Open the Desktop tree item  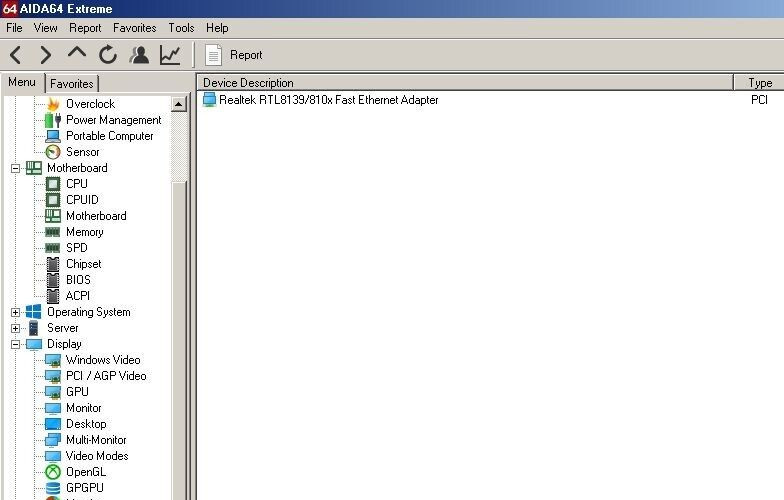pos(86,424)
